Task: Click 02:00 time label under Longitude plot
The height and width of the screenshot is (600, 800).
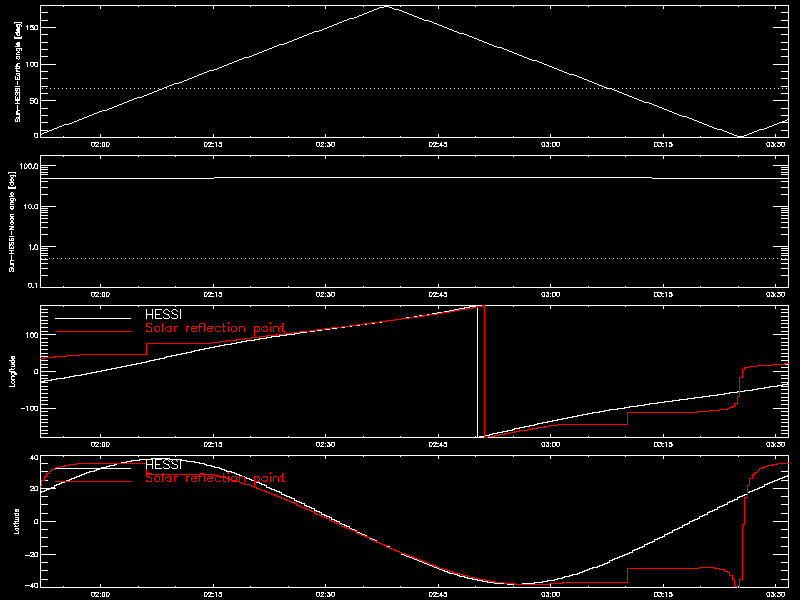Action: (101, 444)
